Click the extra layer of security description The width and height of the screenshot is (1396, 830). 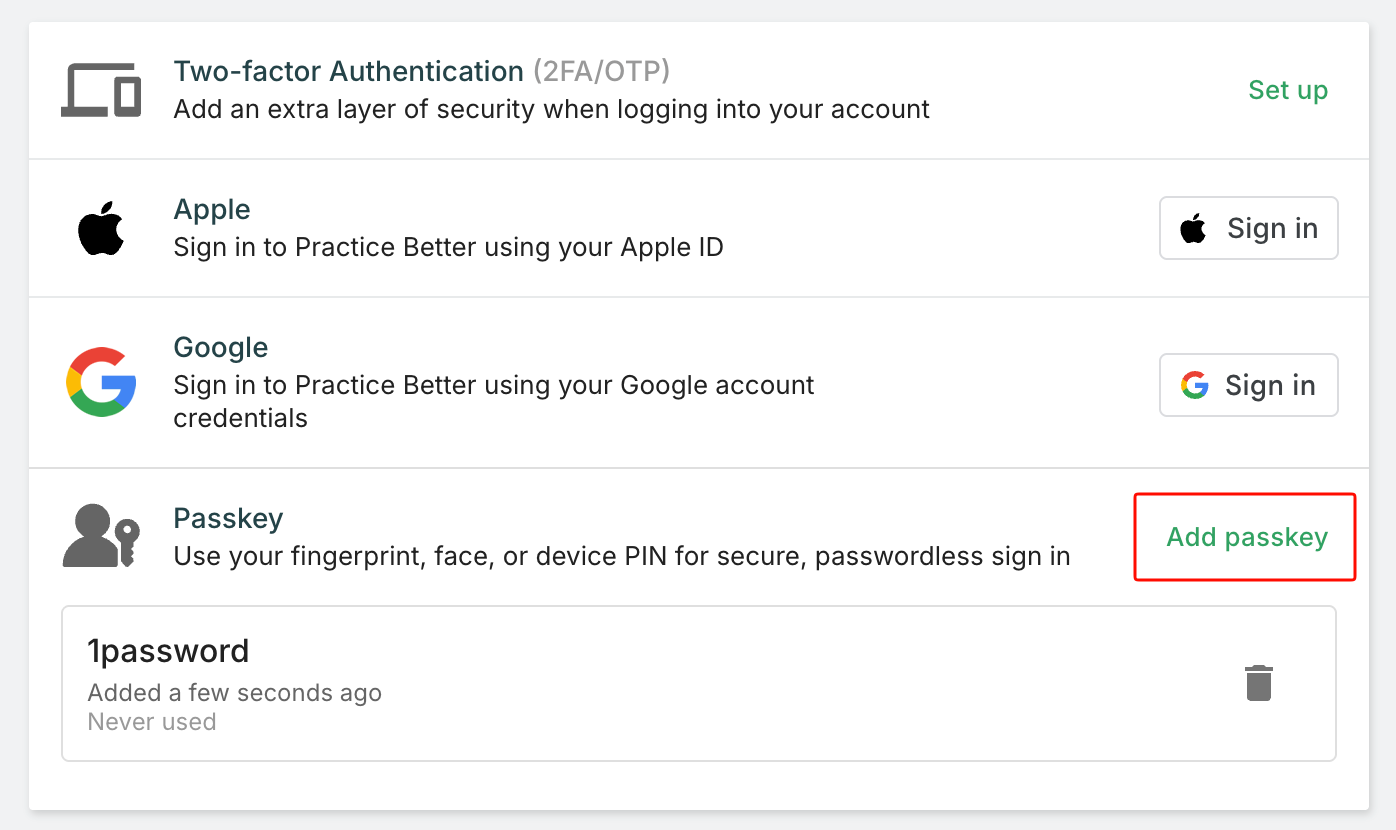tap(551, 109)
